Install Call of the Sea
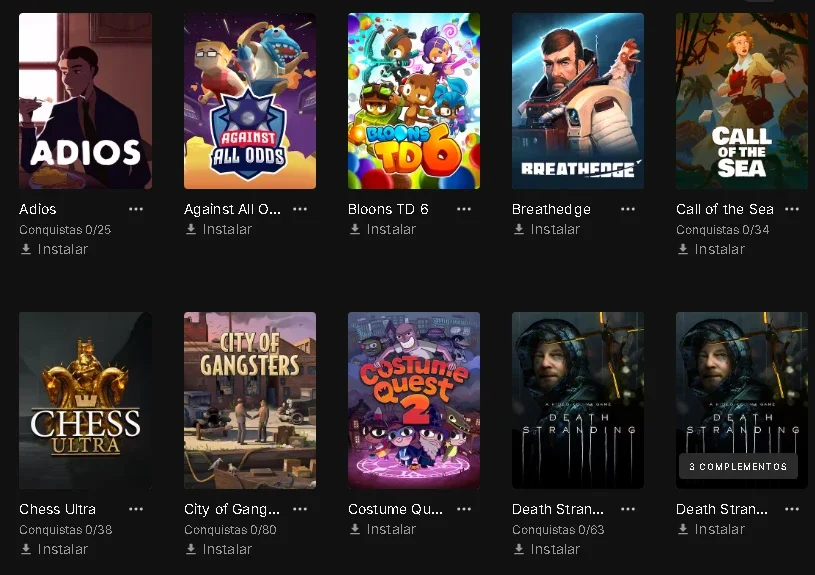This screenshot has height=575, width=815. [x=711, y=250]
